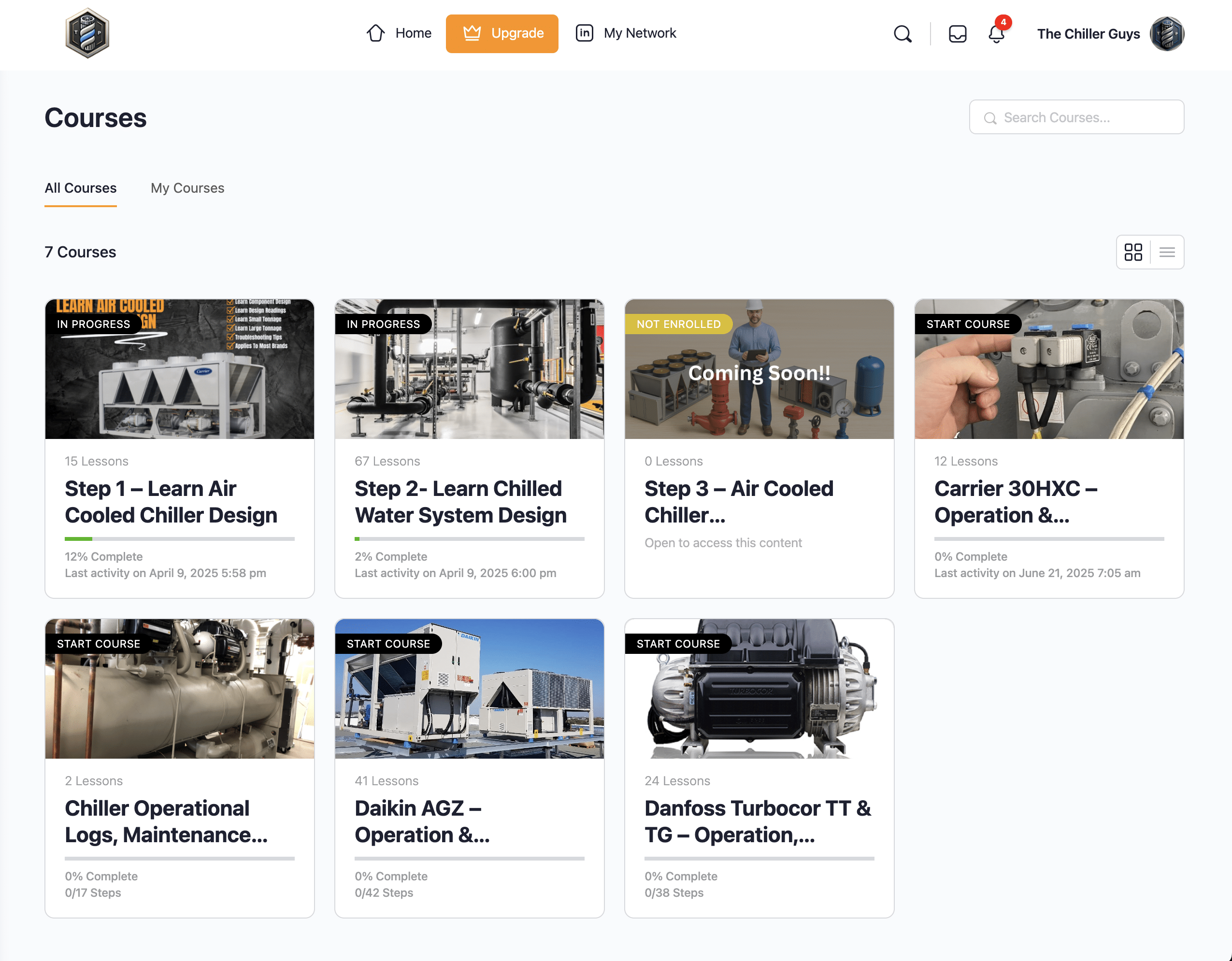Switch to the My Courses tab
This screenshot has width=1232, height=961.
tap(187, 188)
